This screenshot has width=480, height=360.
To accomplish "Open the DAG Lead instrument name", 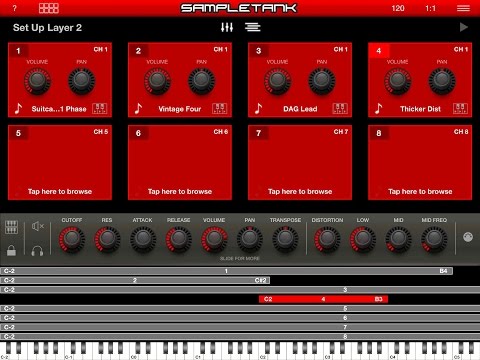I will tap(300, 109).
